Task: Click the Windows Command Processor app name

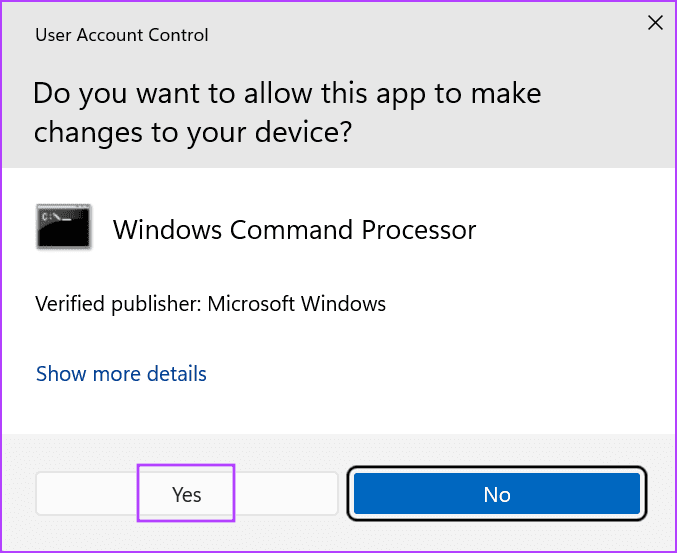Action: click(294, 230)
